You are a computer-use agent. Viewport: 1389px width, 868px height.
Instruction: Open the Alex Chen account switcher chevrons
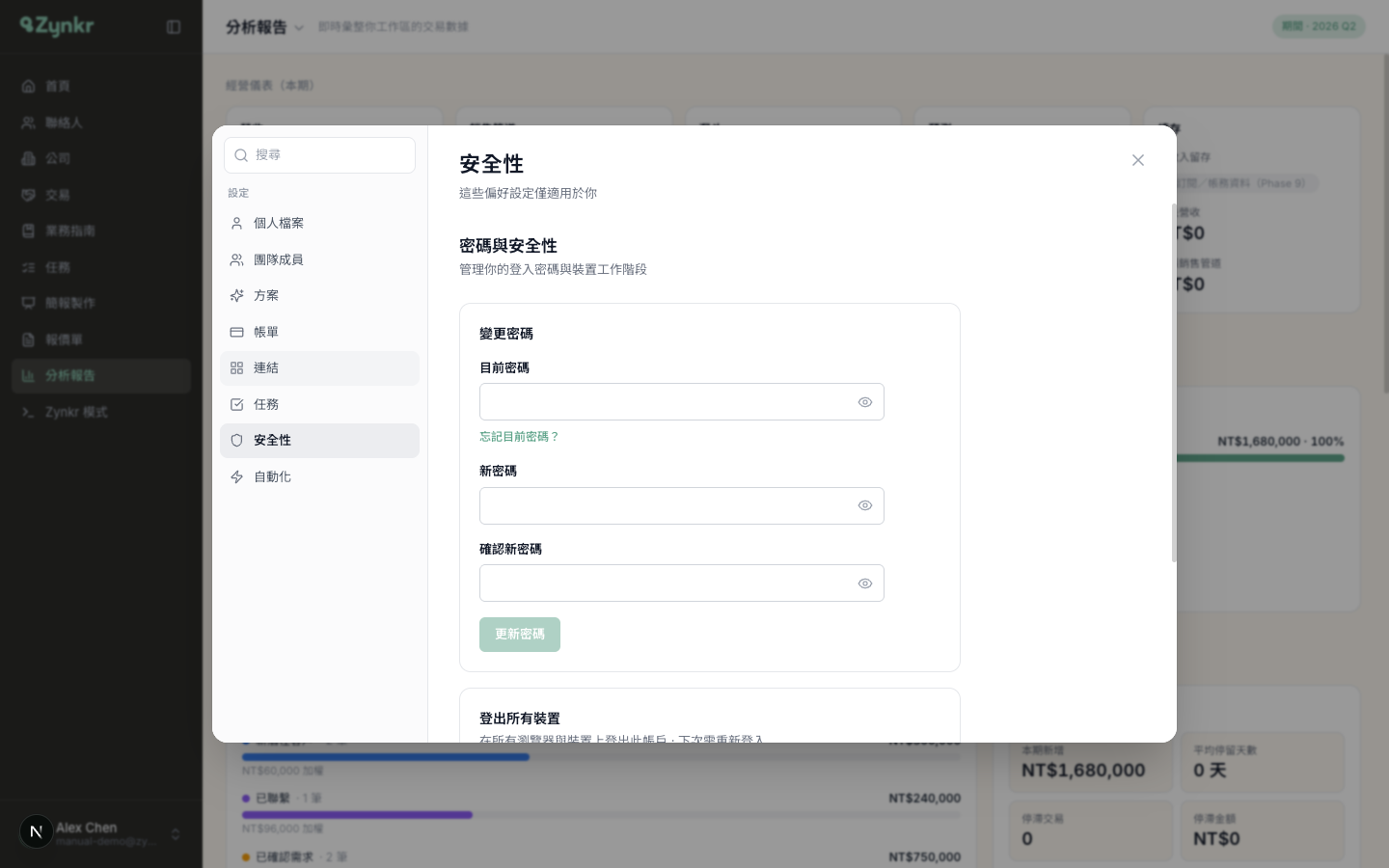pos(176,834)
